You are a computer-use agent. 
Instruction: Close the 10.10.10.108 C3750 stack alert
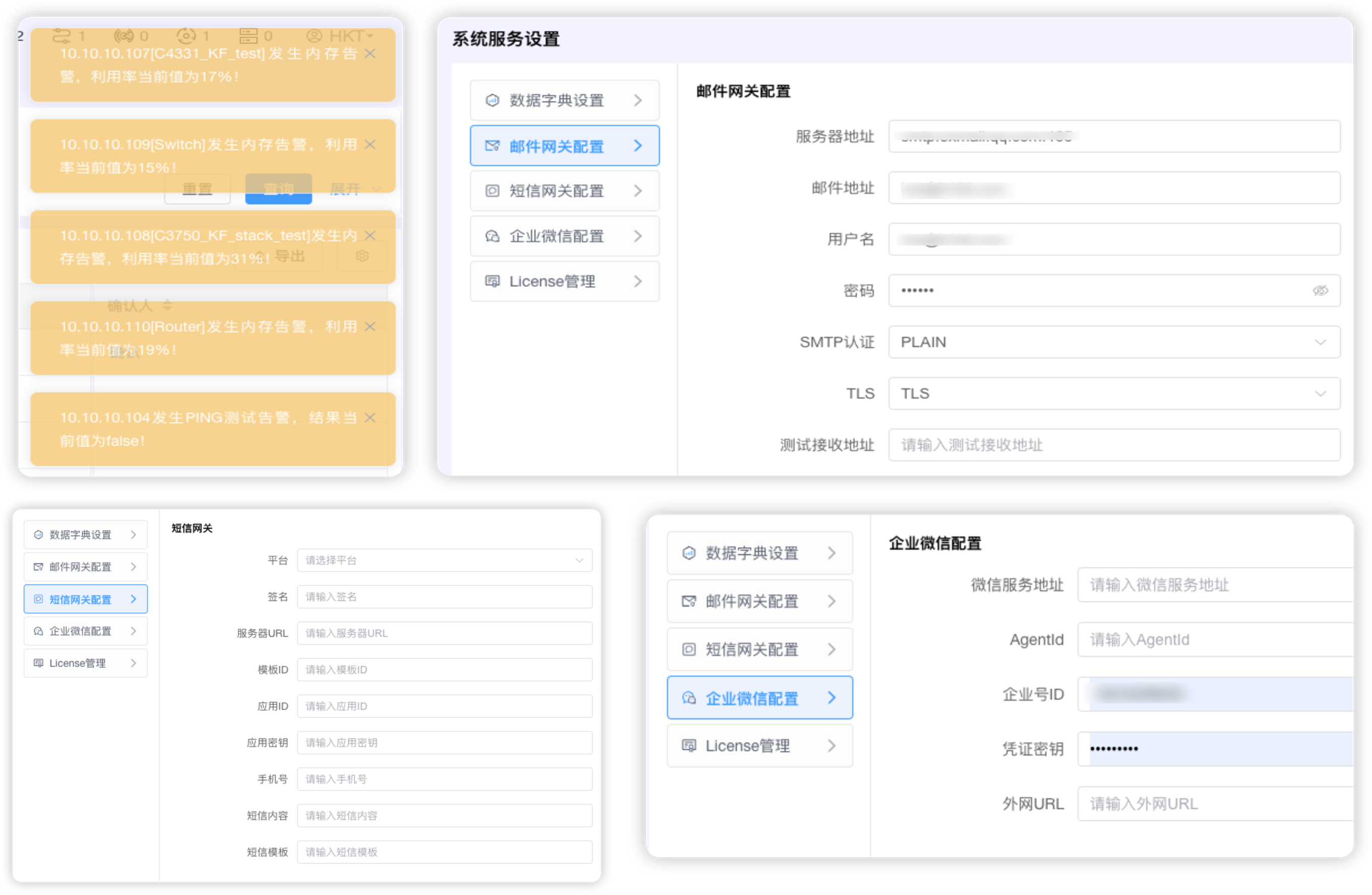coord(370,236)
